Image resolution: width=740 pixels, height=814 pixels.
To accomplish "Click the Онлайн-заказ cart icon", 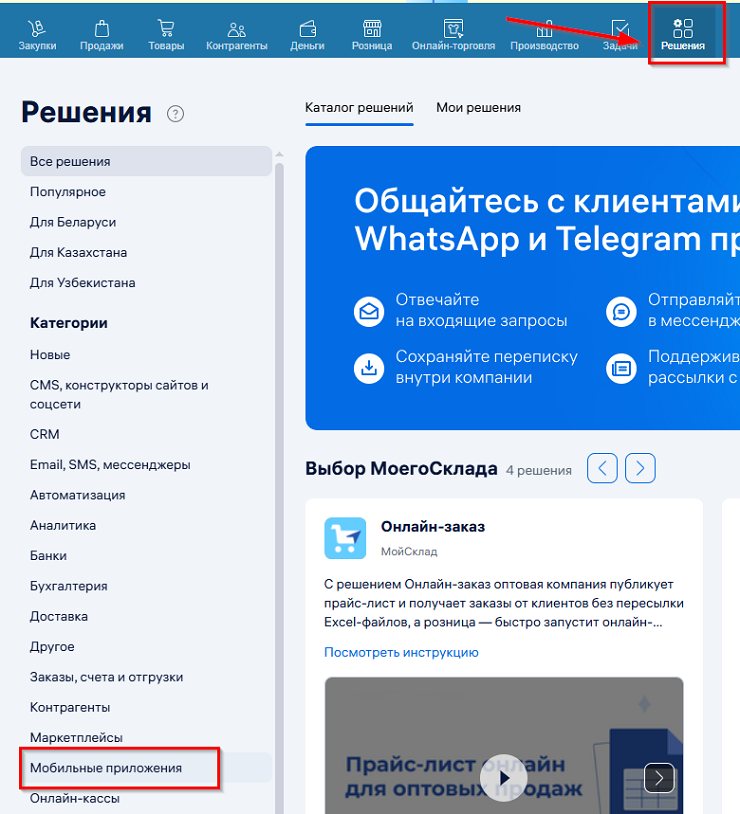I will click(x=345, y=538).
